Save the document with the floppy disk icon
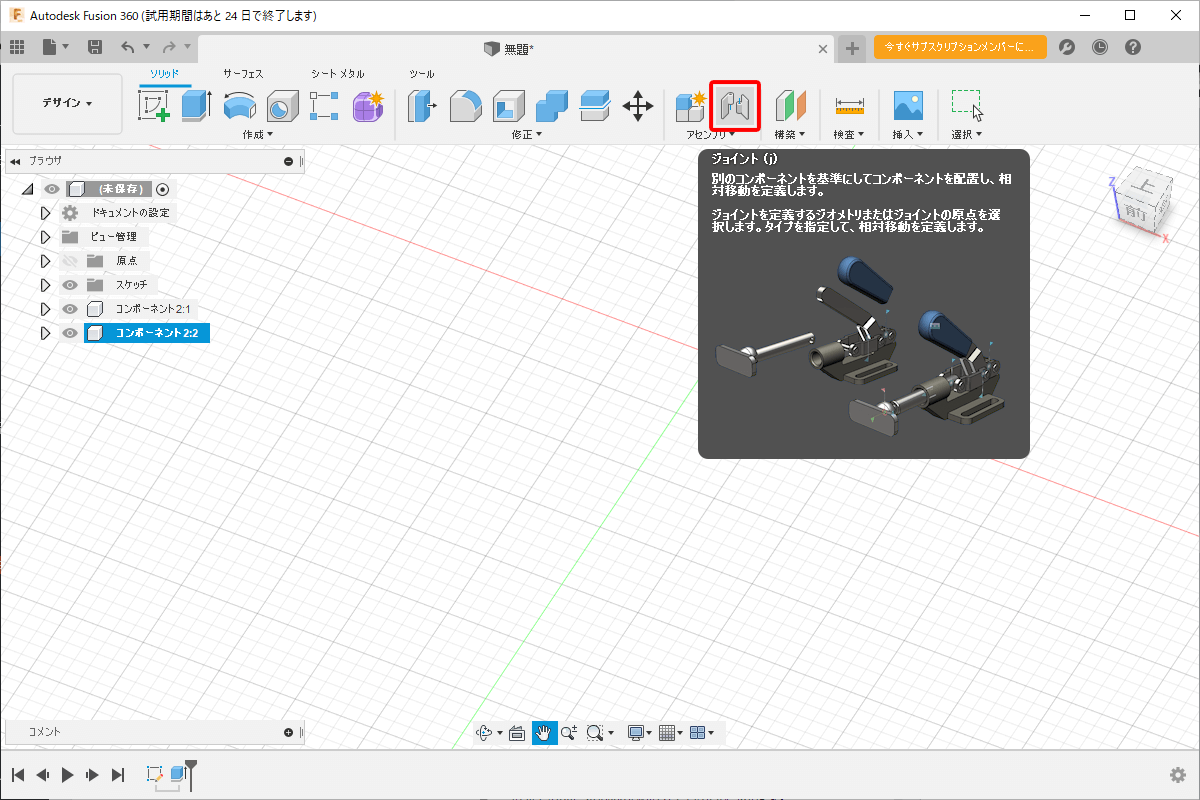This screenshot has width=1200, height=800. (95, 47)
